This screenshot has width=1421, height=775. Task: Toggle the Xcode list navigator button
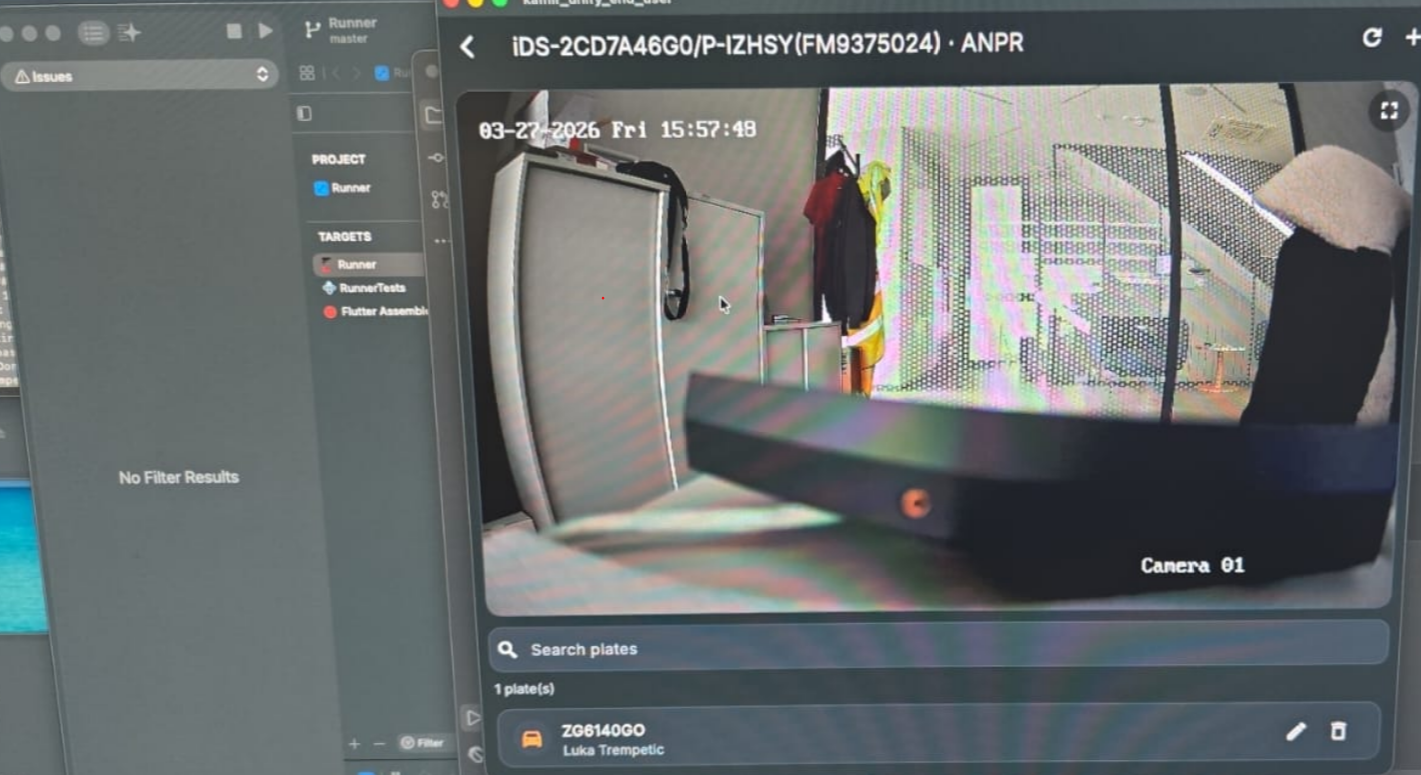click(93, 32)
